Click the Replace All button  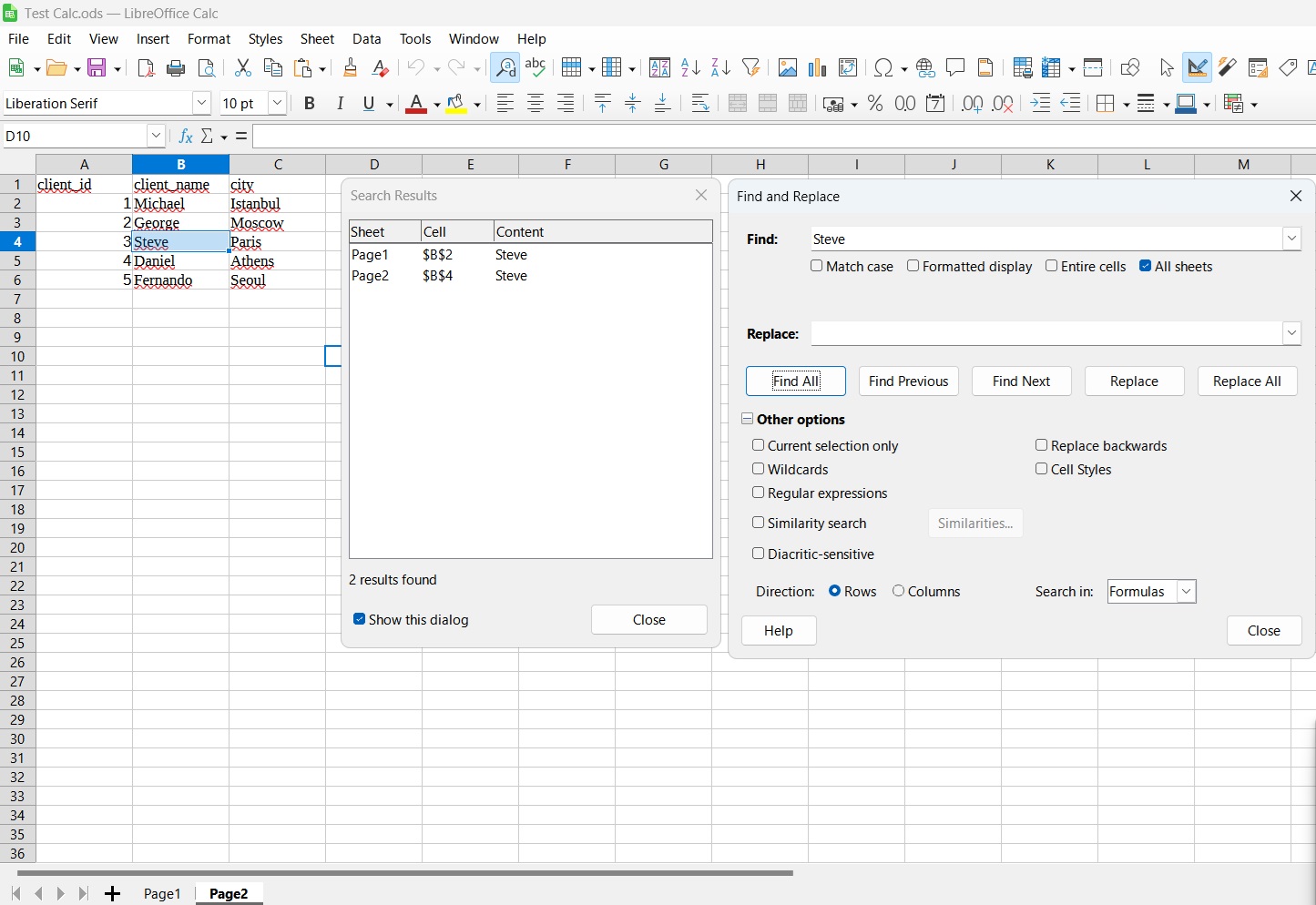[x=1247, y=381]
